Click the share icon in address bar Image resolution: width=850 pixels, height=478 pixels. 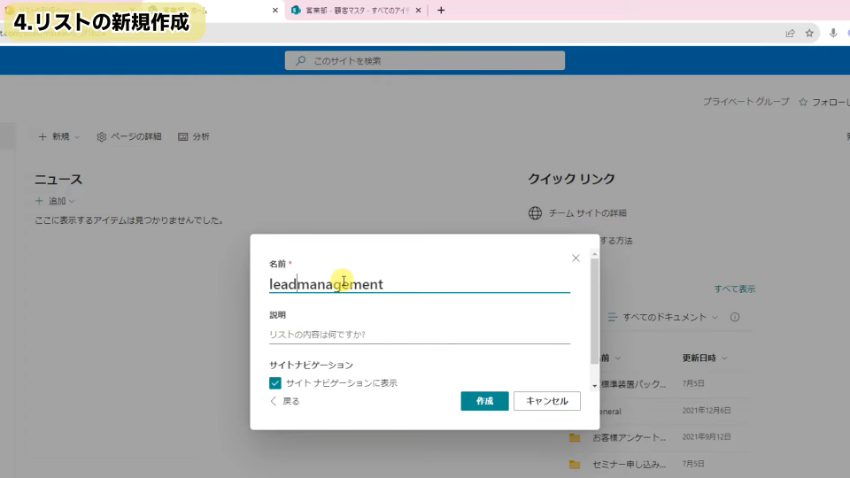click(x=790, y=33)
